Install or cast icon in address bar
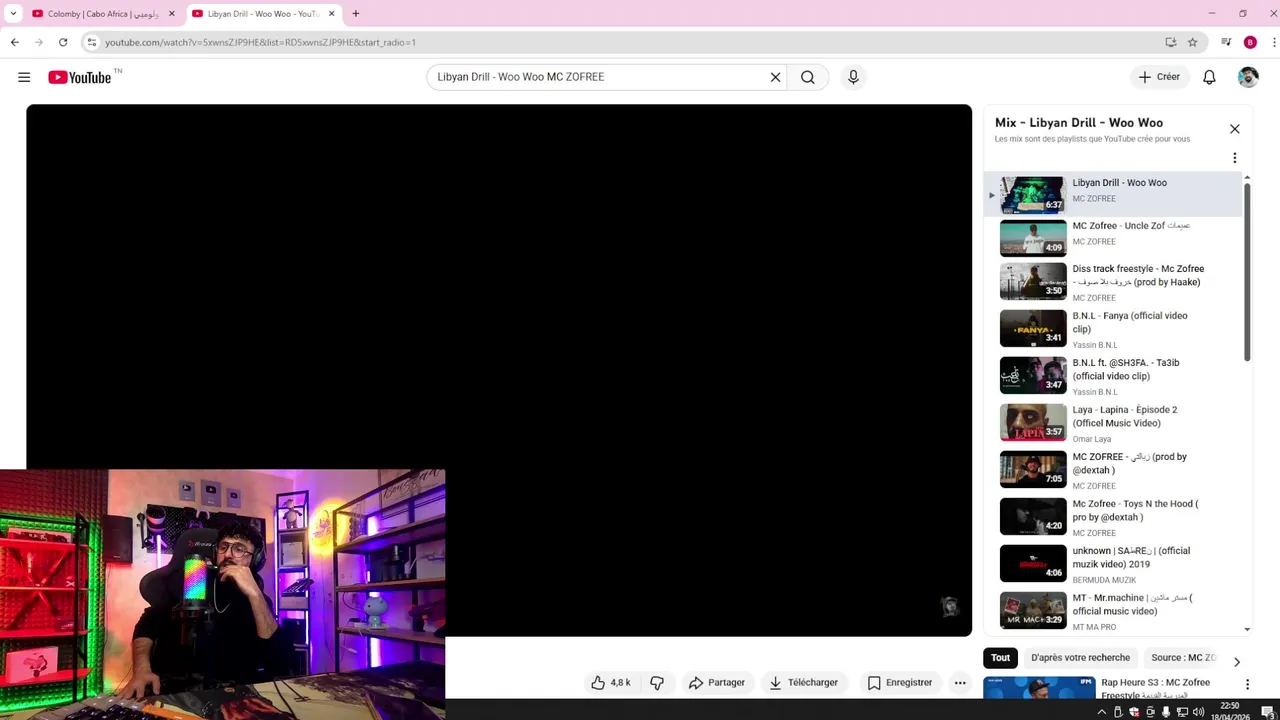The width and height of the screenshot is (1280, 720). pyautogui.click(x=1171, y=42)
